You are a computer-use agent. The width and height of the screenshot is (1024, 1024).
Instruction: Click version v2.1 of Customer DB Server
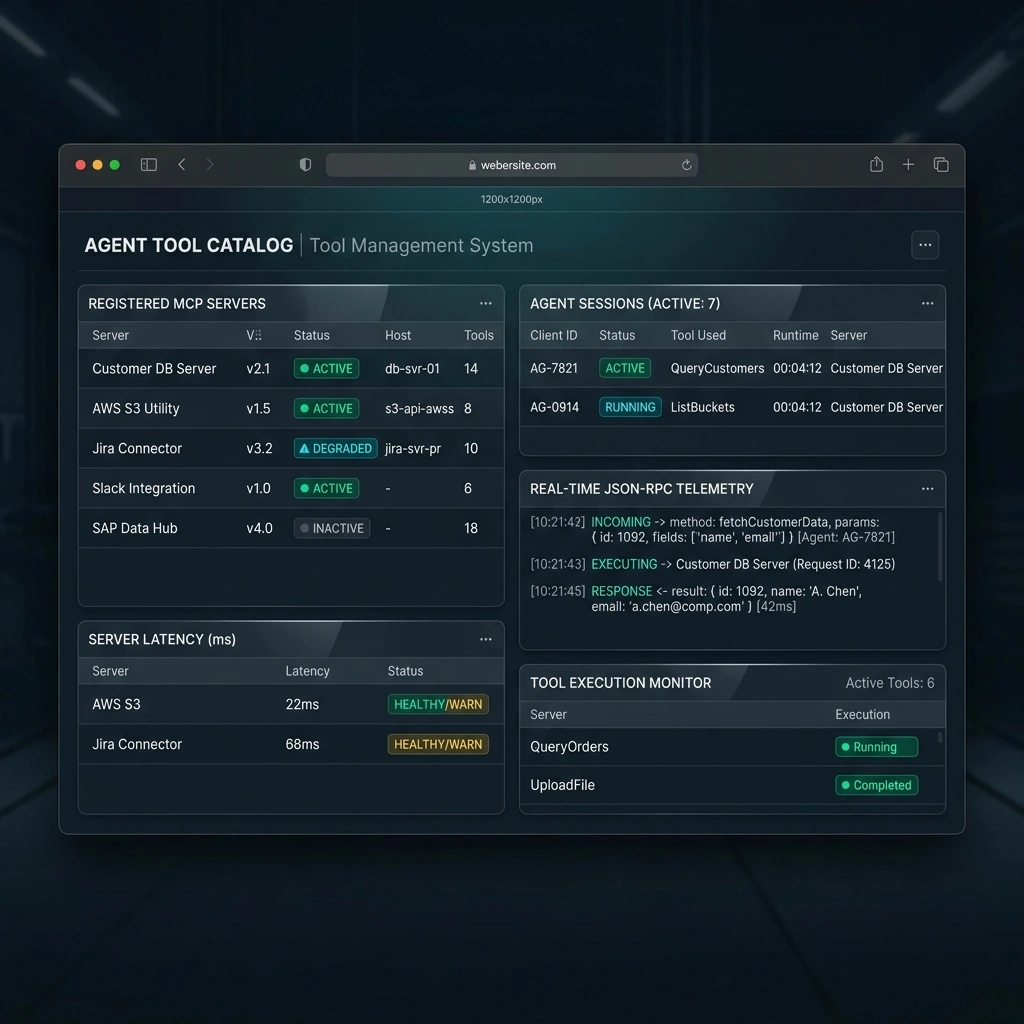[x=258, y=368]
